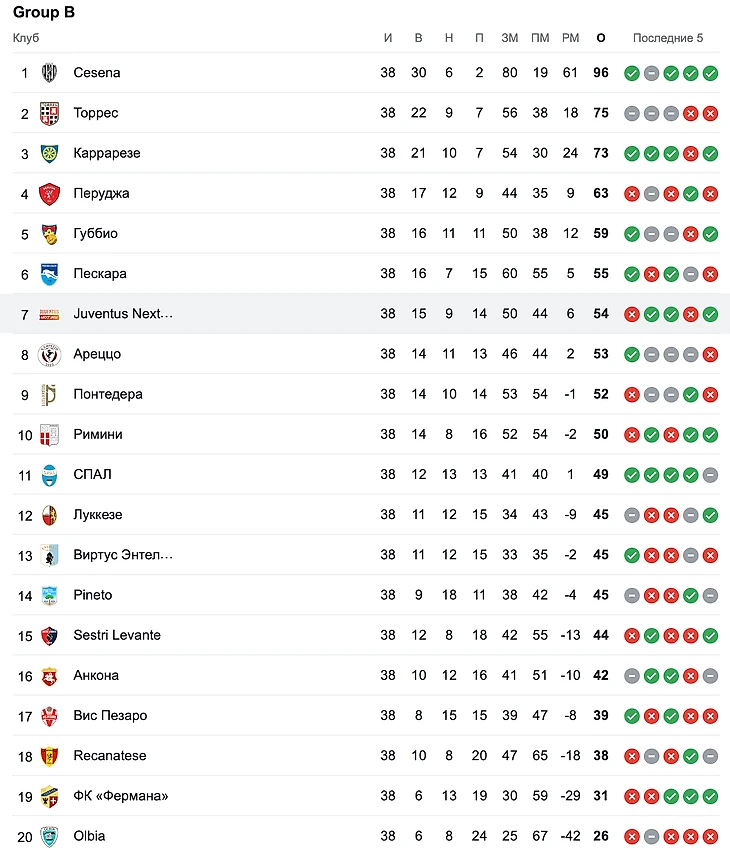Click the Последние 5 column header

[x=668, y=38]
